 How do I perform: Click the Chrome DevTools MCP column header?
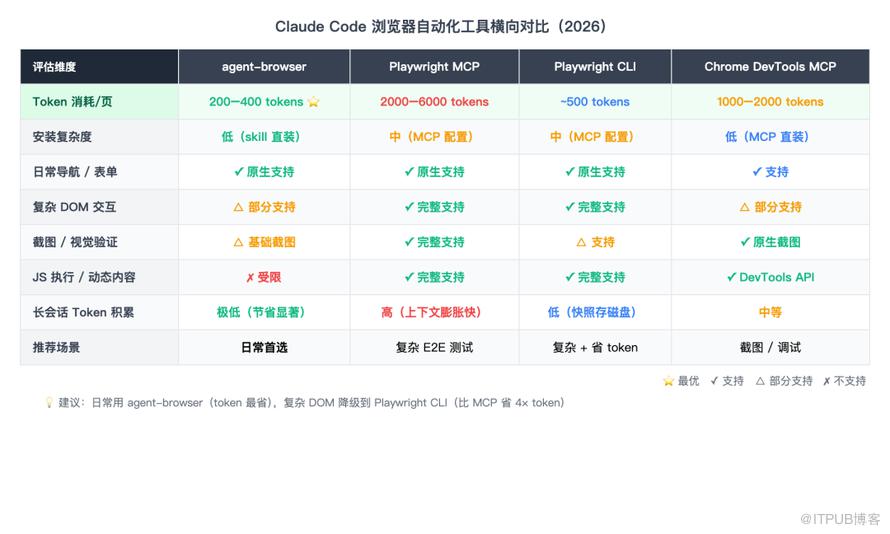click(x=770, y=66)
